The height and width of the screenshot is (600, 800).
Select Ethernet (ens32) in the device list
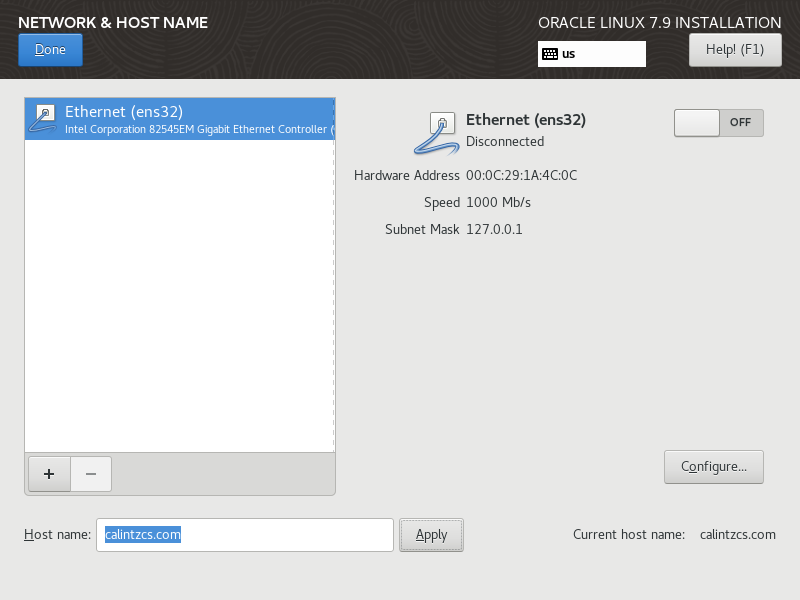[180, 119]
